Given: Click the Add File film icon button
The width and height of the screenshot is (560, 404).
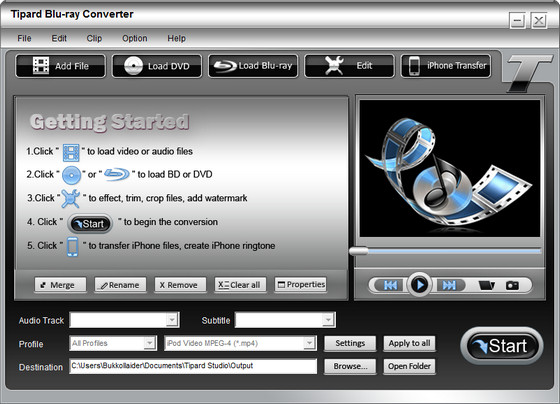Looking at the screenshot, I should tap(61, 66).
